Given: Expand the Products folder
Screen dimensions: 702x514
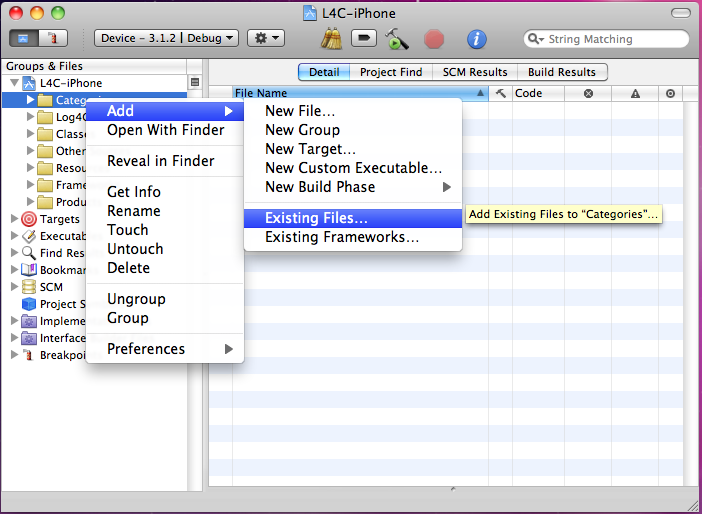Looking at the screenshot, I should (30, 201).
